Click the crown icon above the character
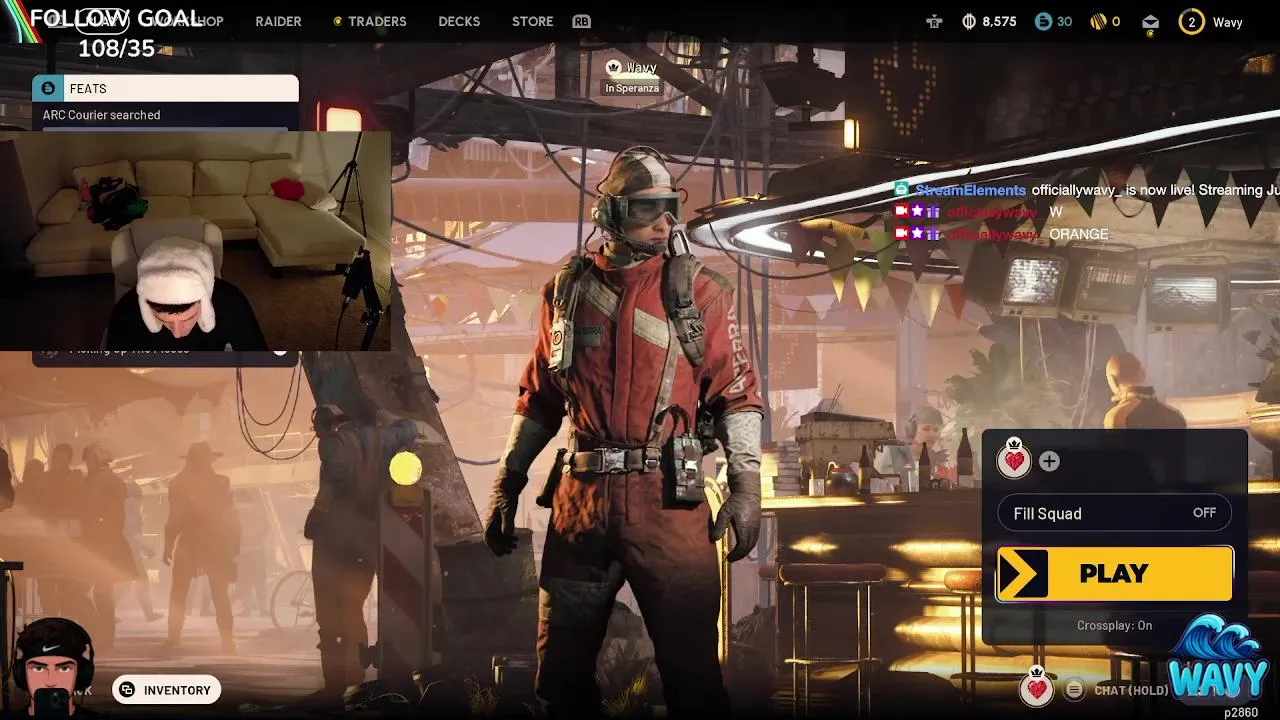This screenshot has width=1280, height=720. (x=614, y=68)
